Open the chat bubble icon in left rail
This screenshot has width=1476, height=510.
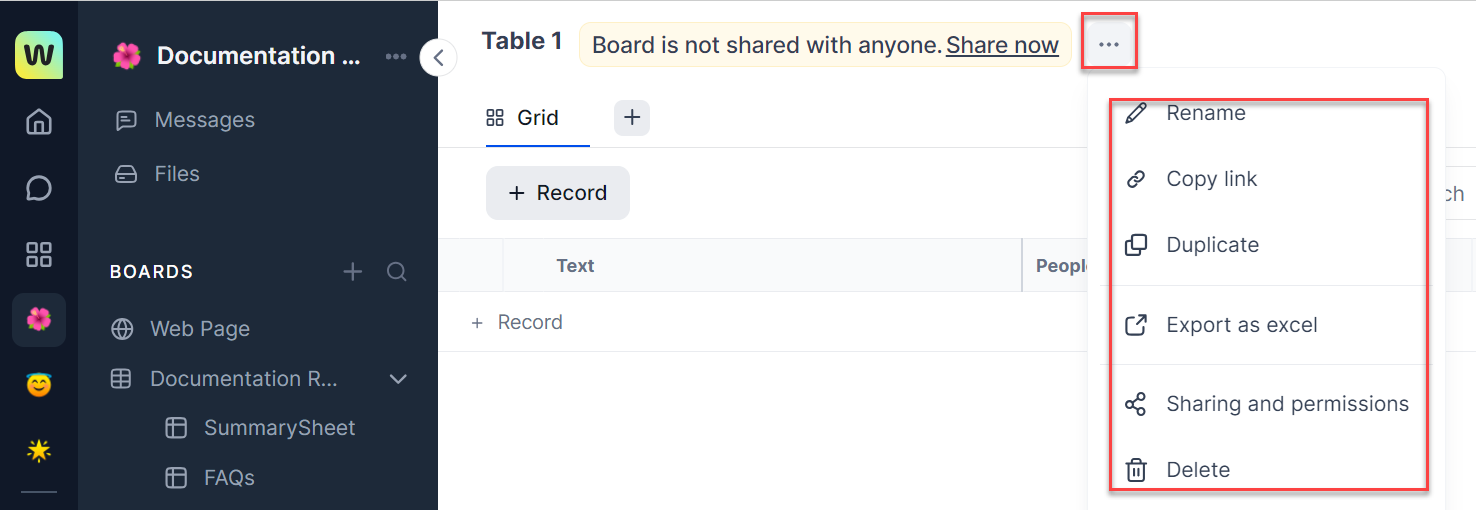pos(39,188)
